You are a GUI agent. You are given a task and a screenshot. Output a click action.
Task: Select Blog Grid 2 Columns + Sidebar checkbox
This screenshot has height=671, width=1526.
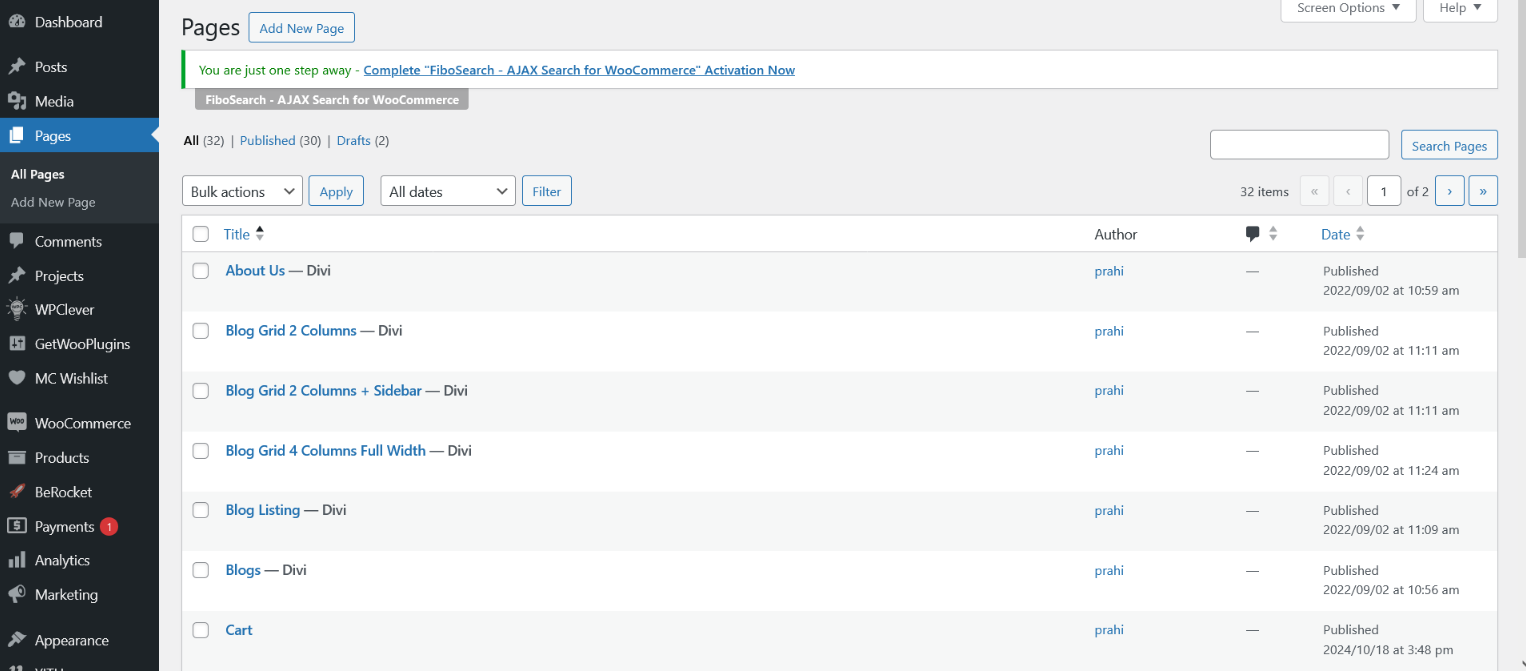(201, 391)
